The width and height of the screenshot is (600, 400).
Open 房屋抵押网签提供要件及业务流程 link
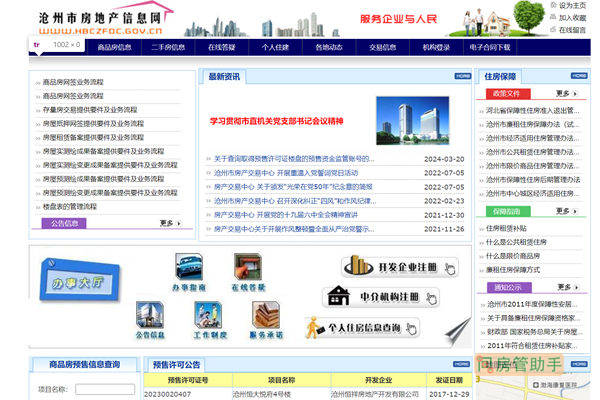(93, 124)
